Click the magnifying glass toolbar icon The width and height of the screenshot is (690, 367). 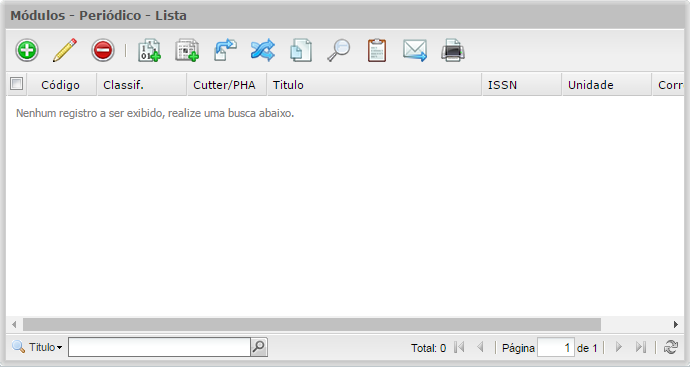click(x=338, y=50)
